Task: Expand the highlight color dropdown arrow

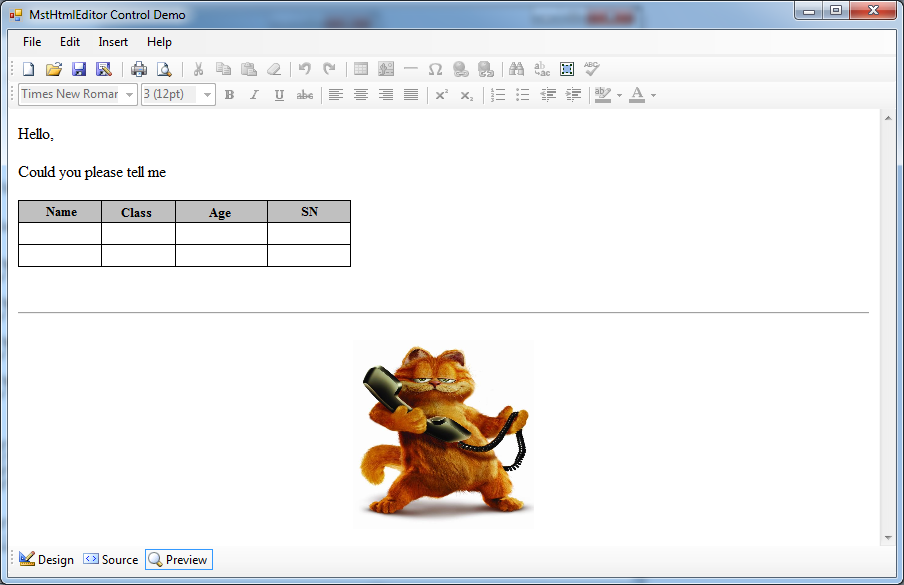Action: click(x=619, y=95)
